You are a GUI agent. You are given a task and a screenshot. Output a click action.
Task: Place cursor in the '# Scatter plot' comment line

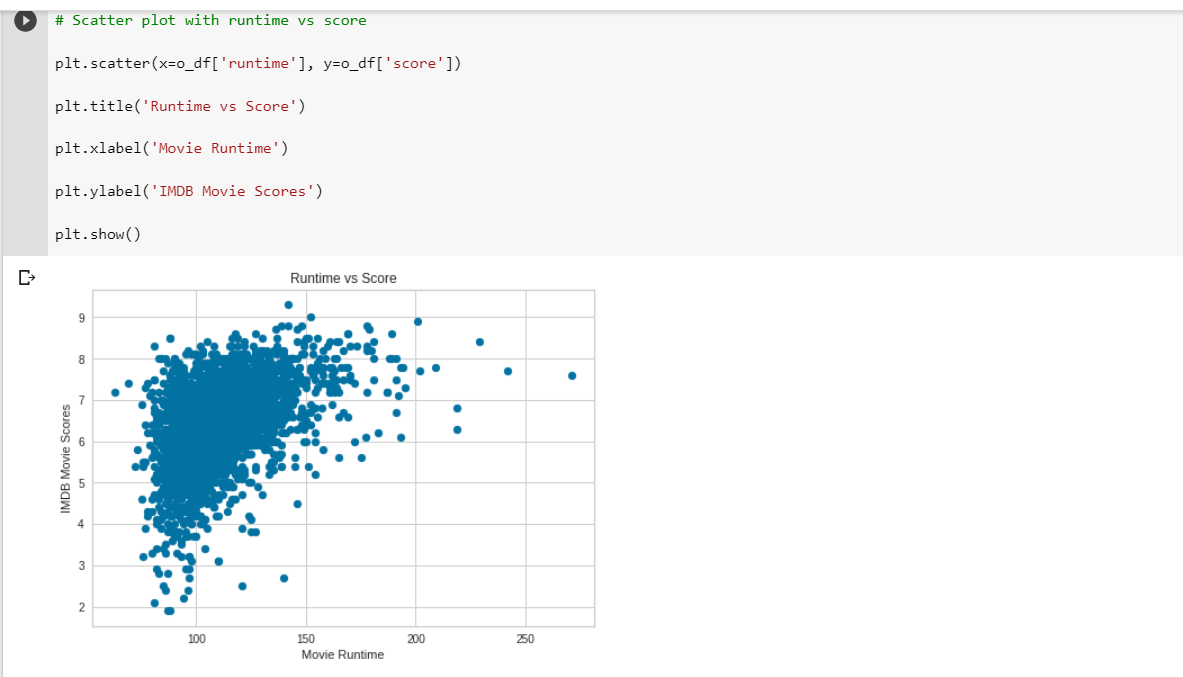pos(210,20)
